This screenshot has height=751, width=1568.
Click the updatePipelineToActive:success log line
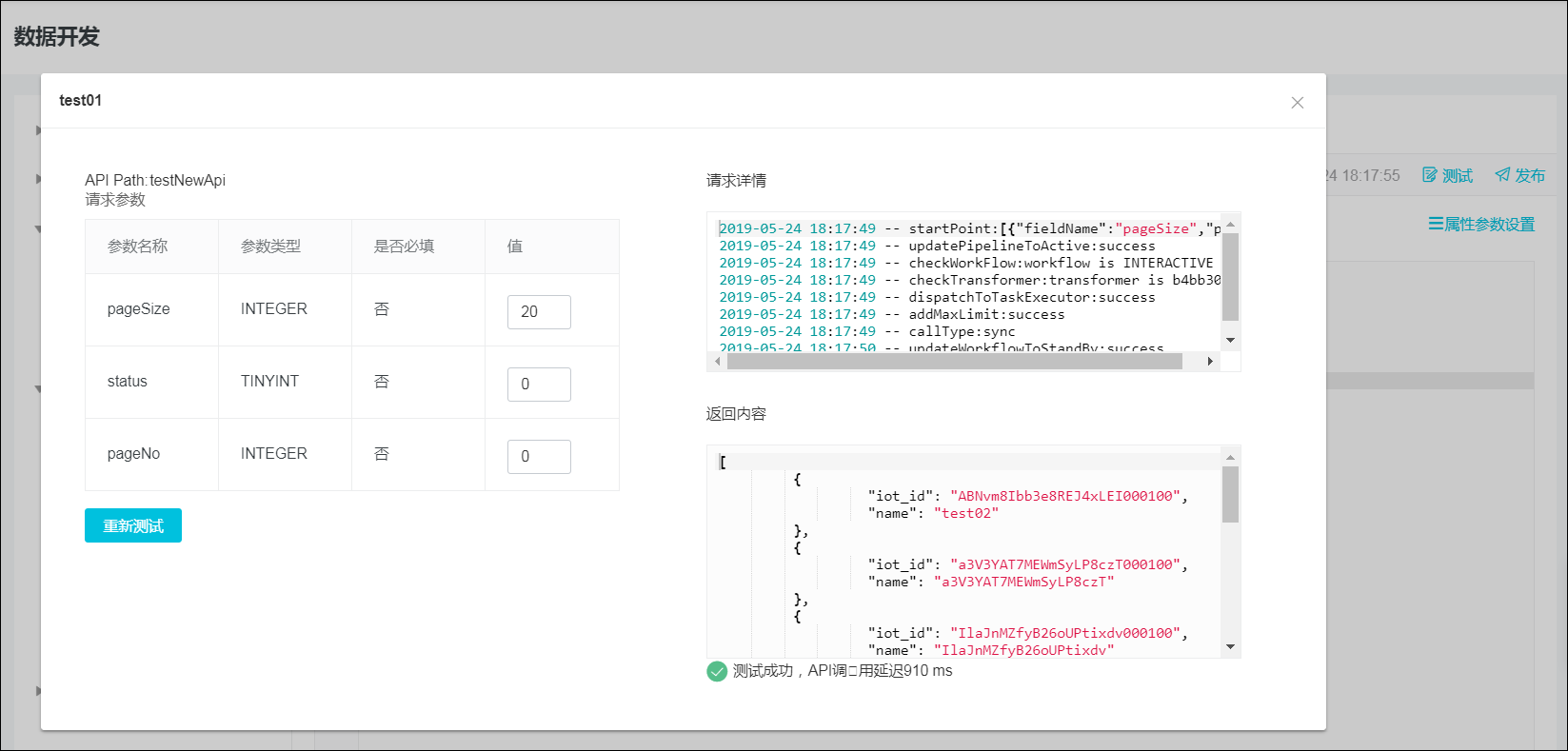[x=937, y=246]
